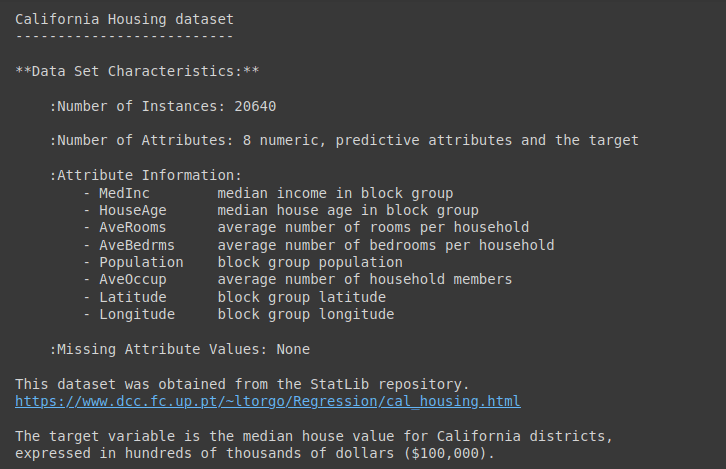Click "median income in block group" description
This screenshot has height=469, width=726.
pos(335,193)
